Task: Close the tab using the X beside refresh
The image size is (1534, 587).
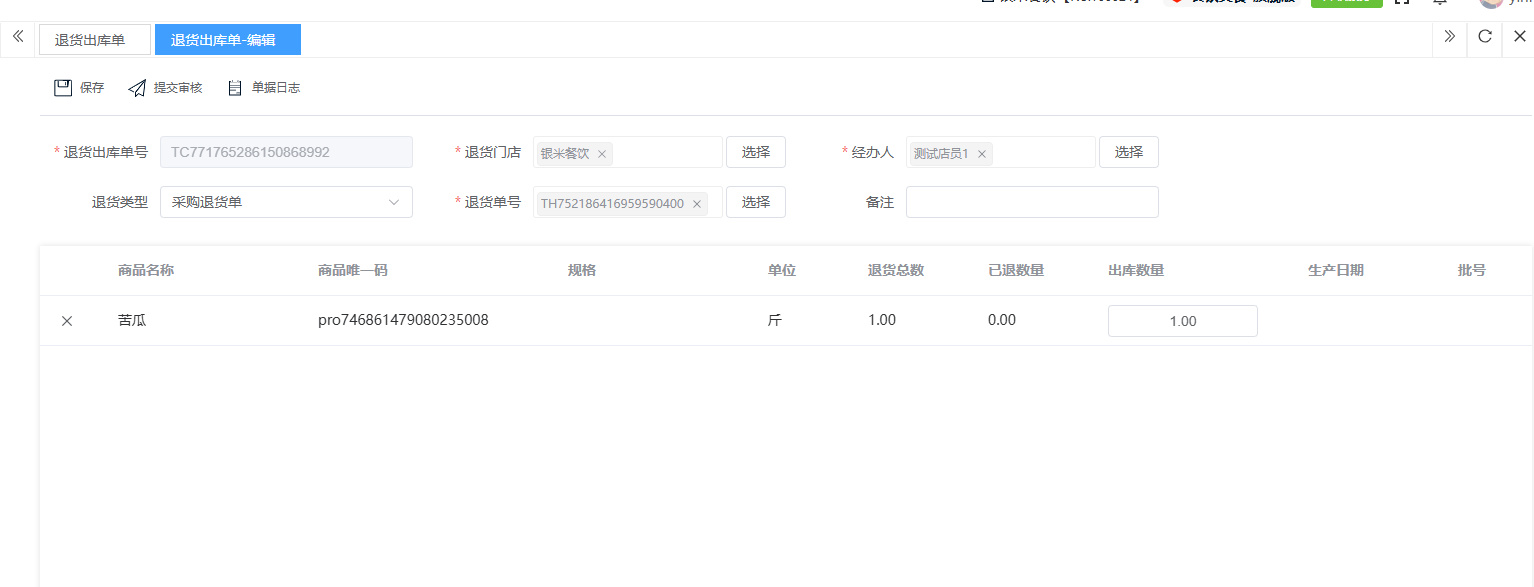Action: point(1519,37)
